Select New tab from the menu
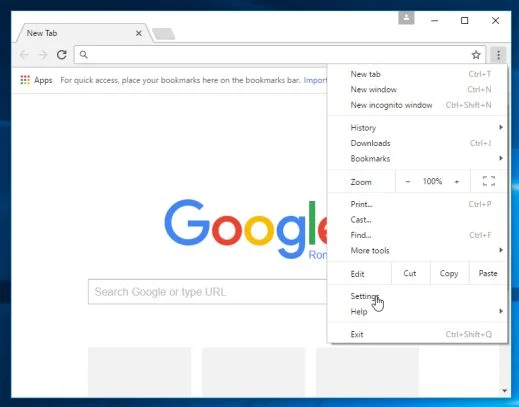Screen dimensions: 519x407 coord(417,74)
